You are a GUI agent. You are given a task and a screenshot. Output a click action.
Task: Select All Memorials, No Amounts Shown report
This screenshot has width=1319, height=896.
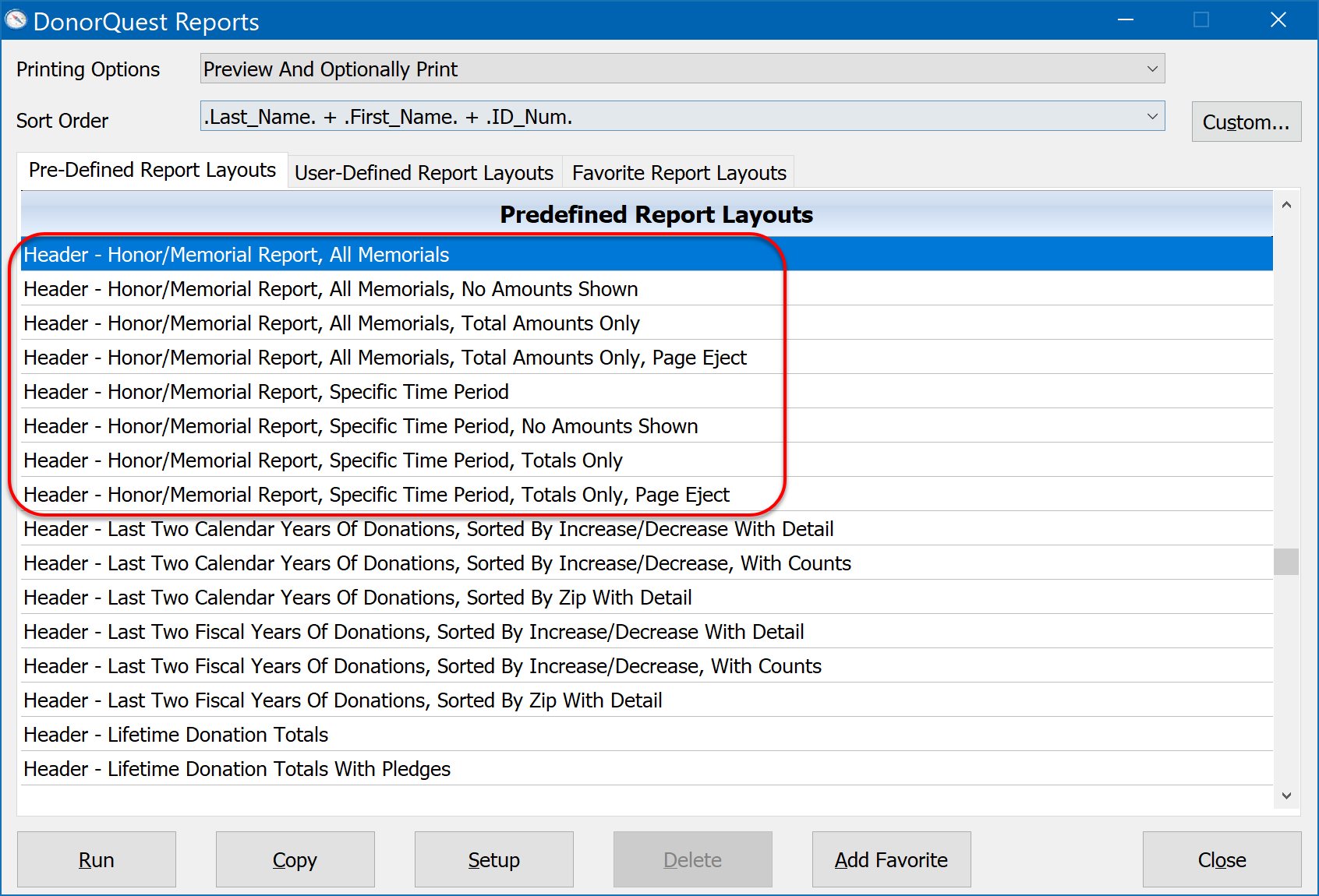(647, 289)
